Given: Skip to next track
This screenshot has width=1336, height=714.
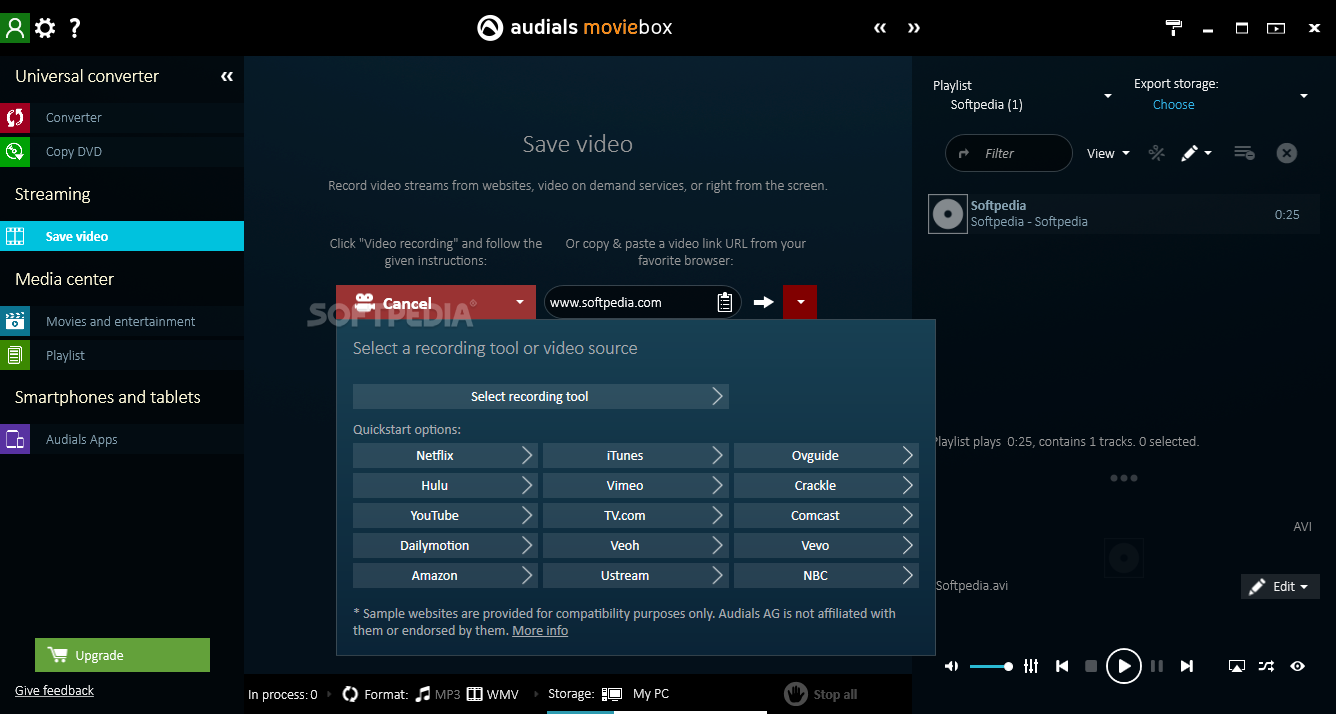Looking at the screenshot, I should point(1187,666).
